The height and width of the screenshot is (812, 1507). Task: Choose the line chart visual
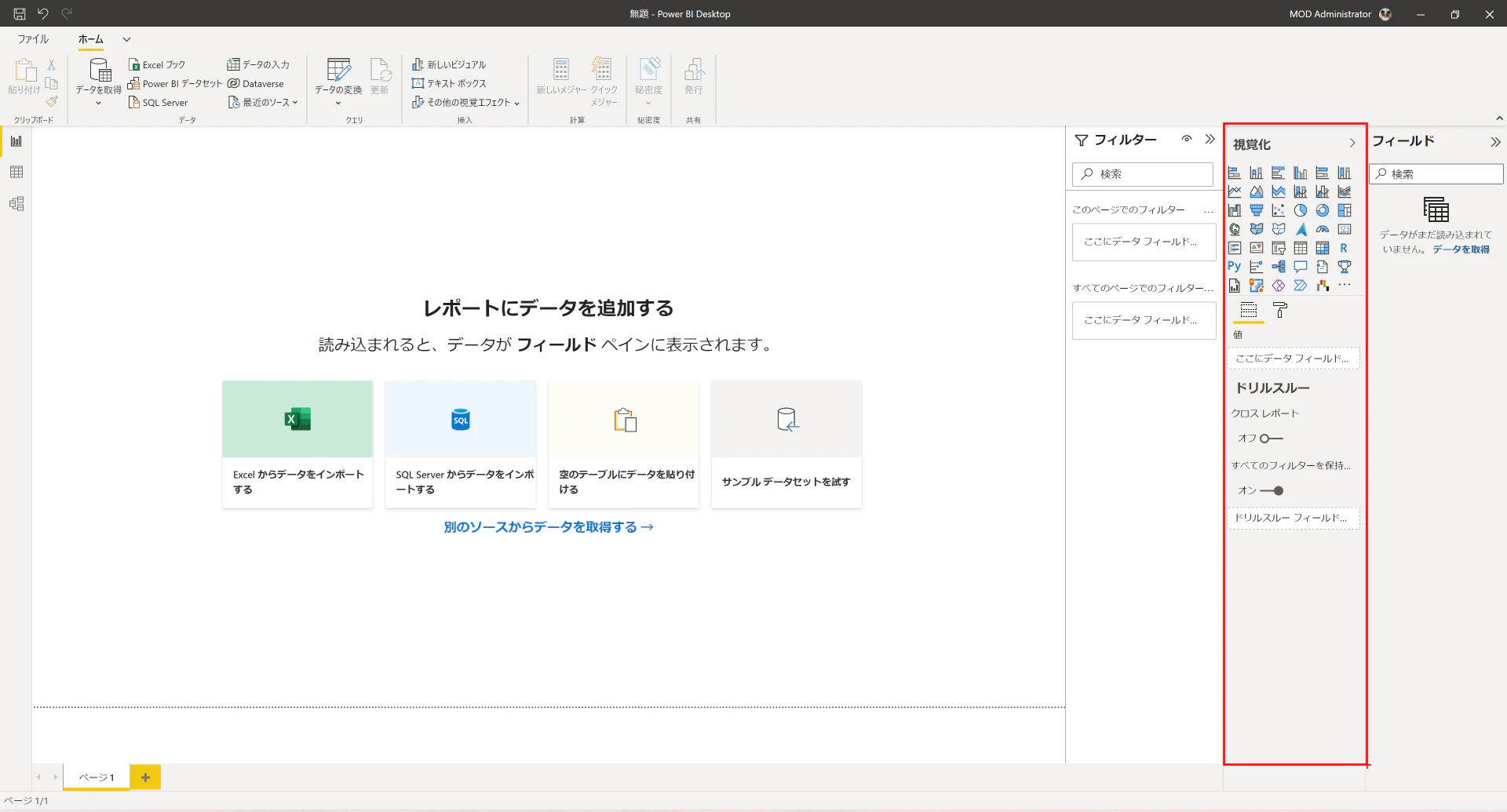coord(1235,191)
